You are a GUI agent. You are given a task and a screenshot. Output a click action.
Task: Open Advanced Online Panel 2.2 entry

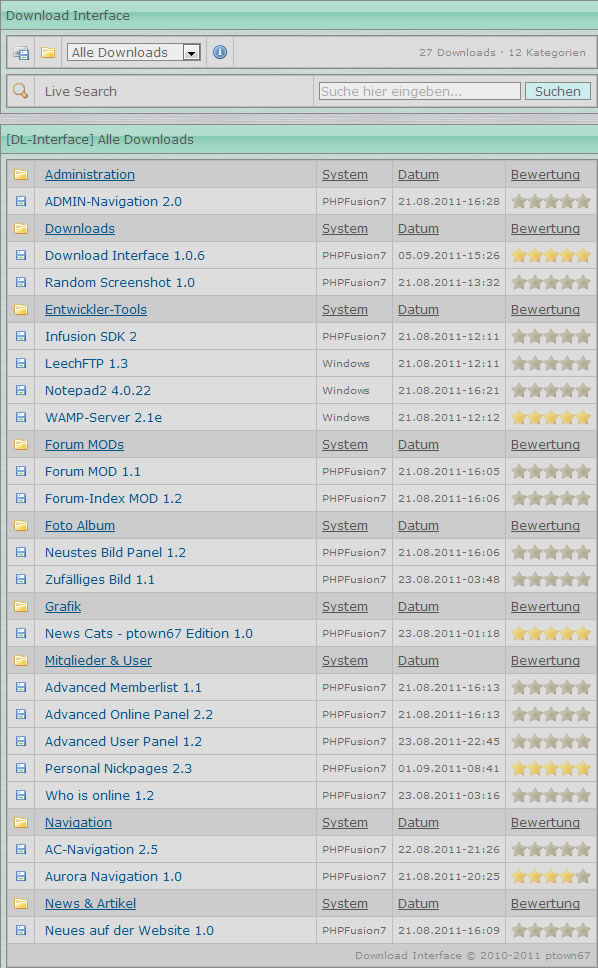point(128,714)
